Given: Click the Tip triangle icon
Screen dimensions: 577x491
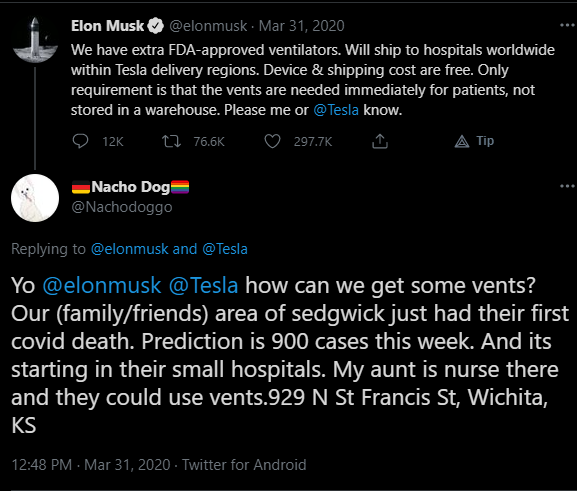Looking at the screenshot, I should [462, 141].
